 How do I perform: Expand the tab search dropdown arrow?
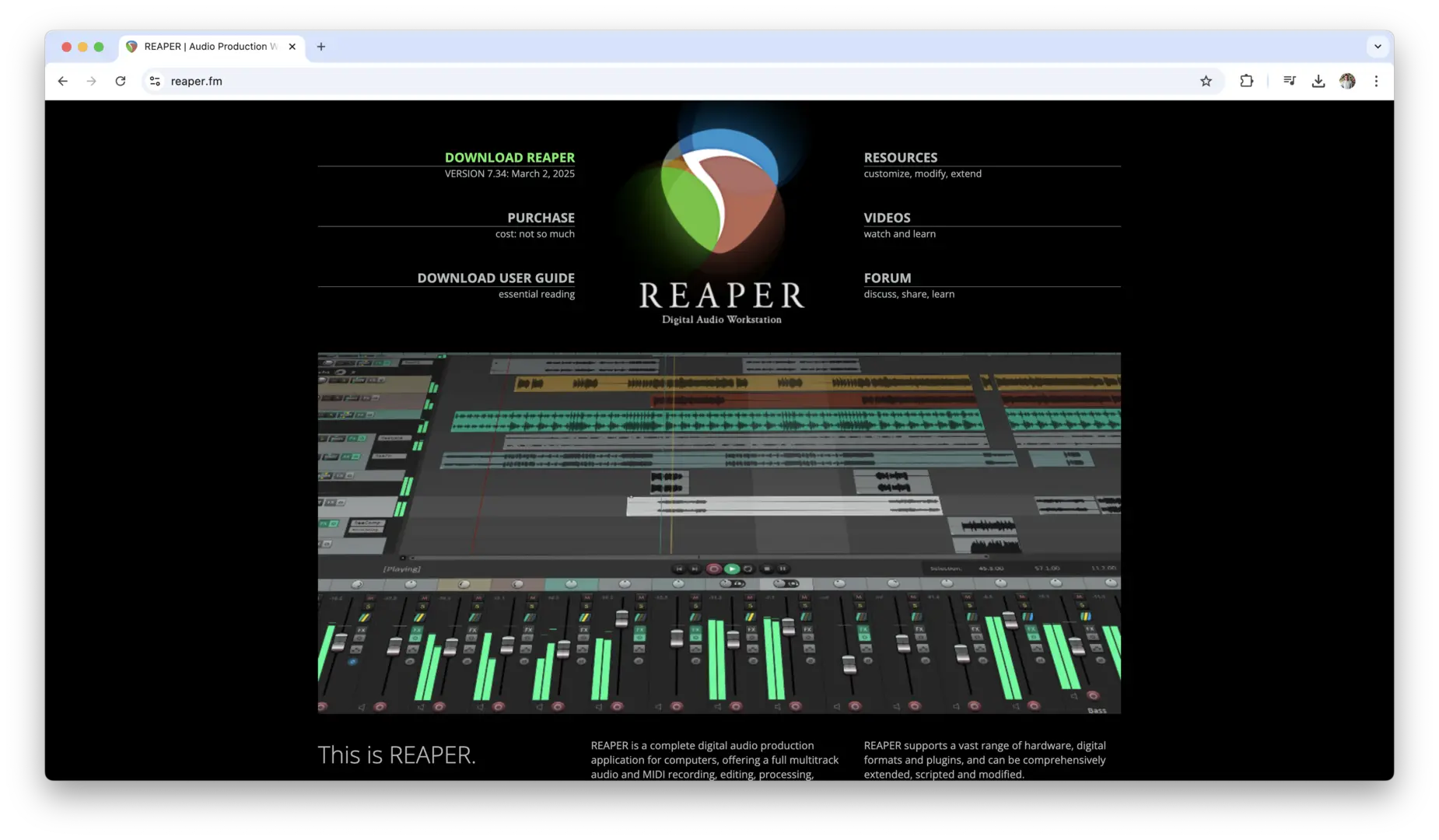point(1378,47)
